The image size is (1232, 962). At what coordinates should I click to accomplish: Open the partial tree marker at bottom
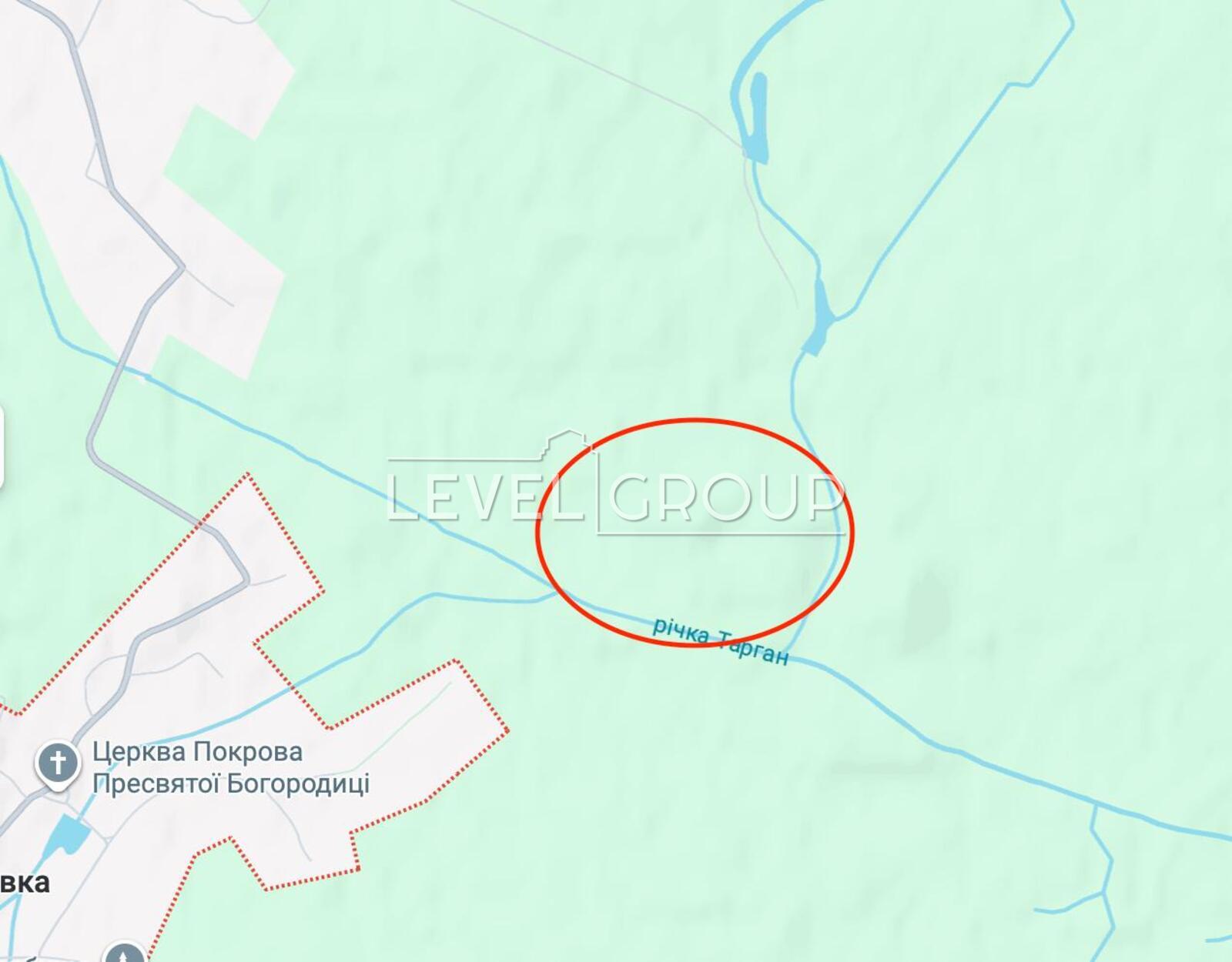click(125, 952)
